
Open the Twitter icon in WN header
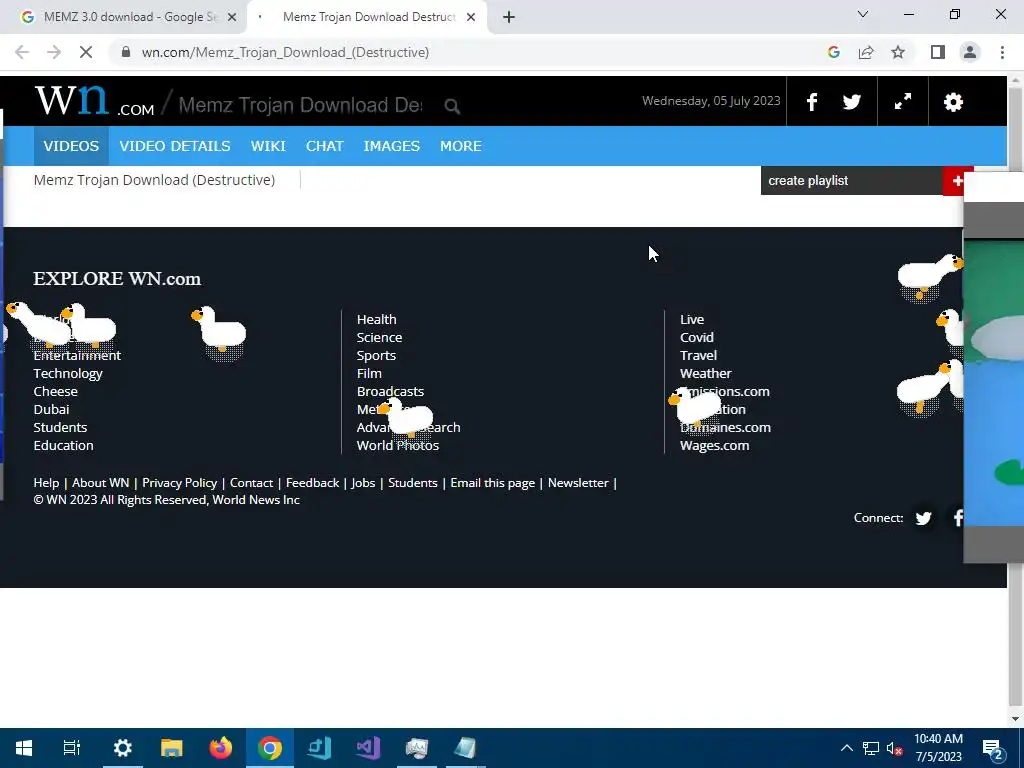pos(851,102)
